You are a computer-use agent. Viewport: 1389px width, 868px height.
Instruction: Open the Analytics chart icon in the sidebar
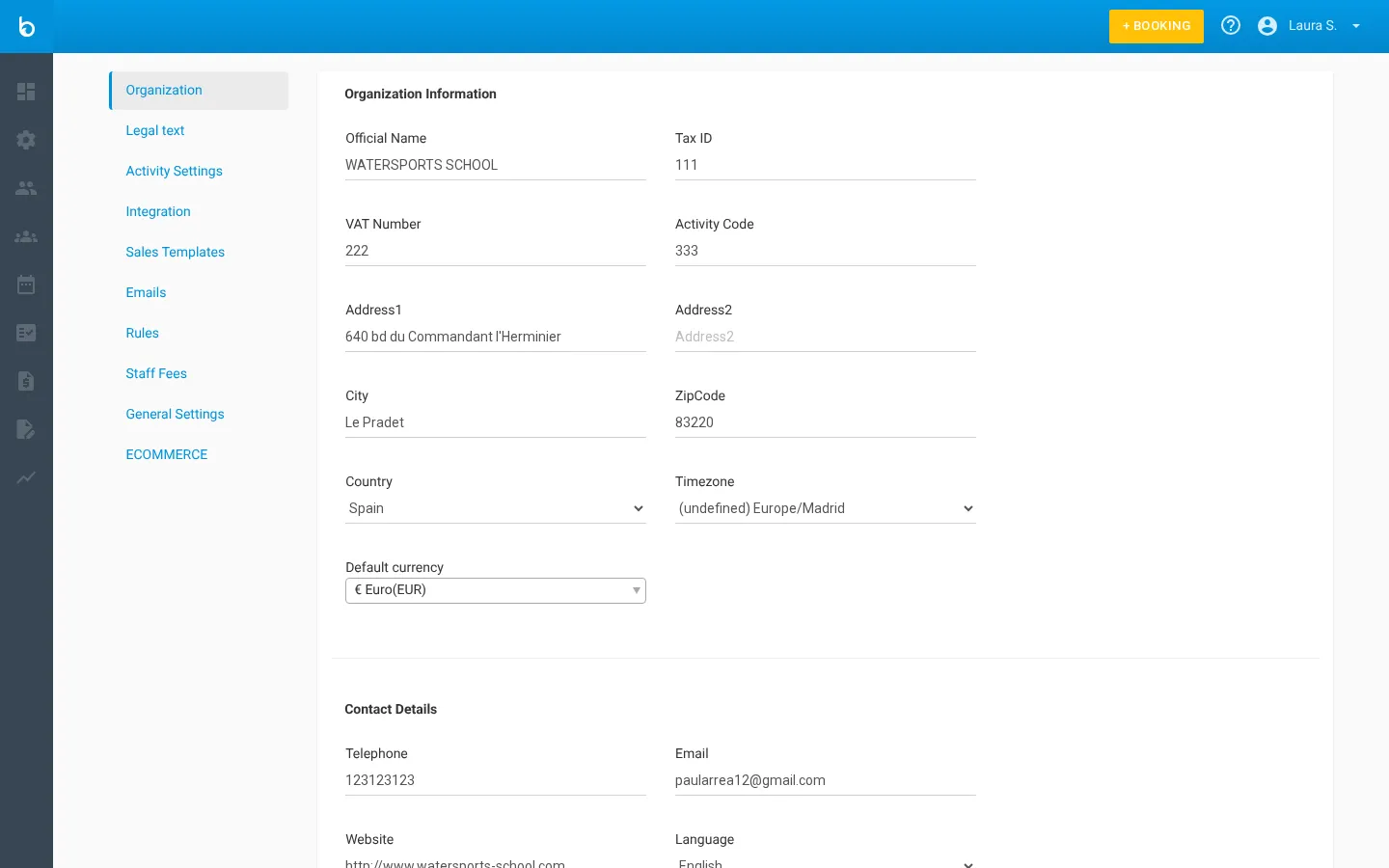(26, 477)
